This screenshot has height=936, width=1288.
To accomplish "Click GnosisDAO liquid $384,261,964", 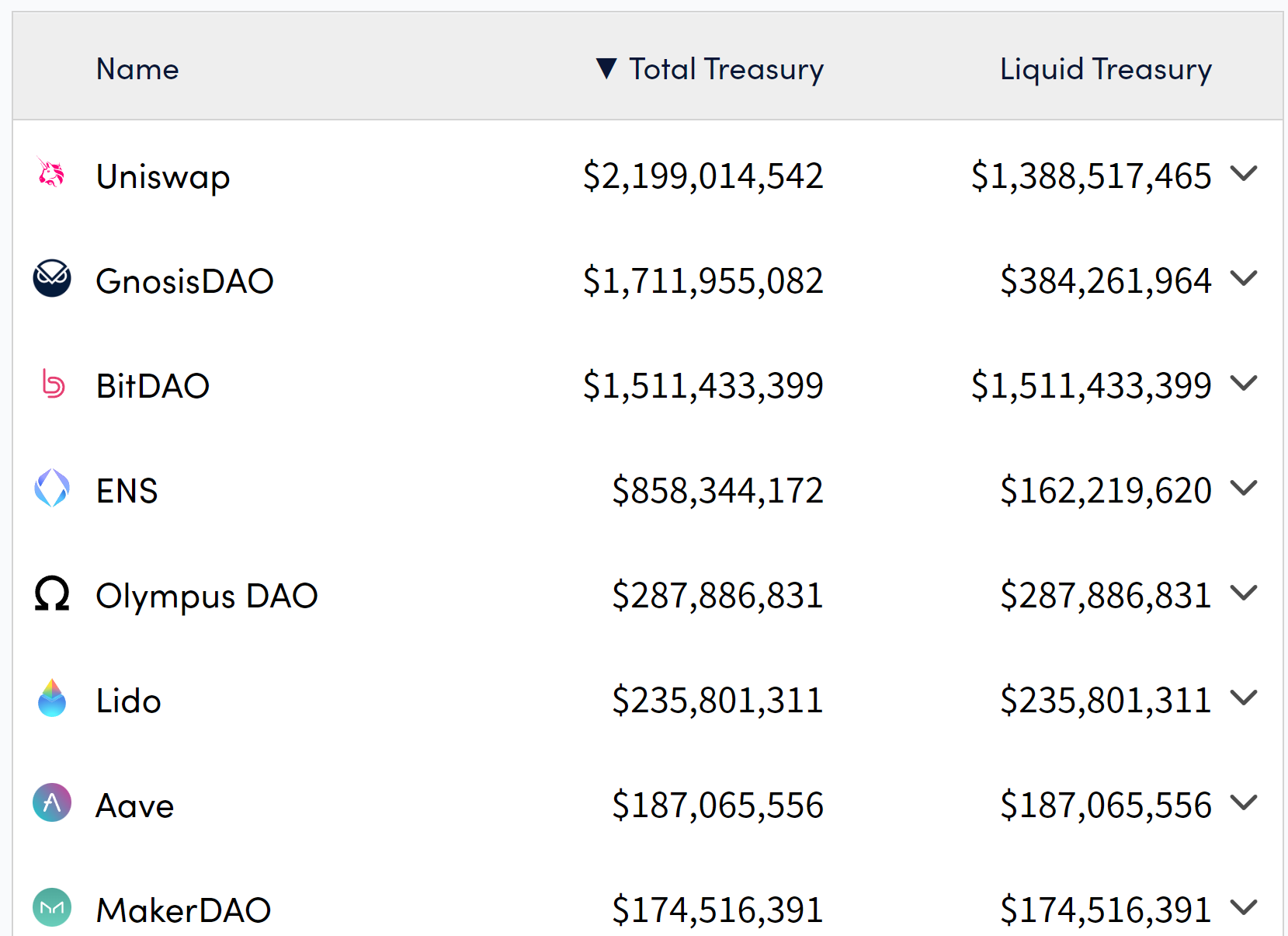I will (x=1106, y=281).
